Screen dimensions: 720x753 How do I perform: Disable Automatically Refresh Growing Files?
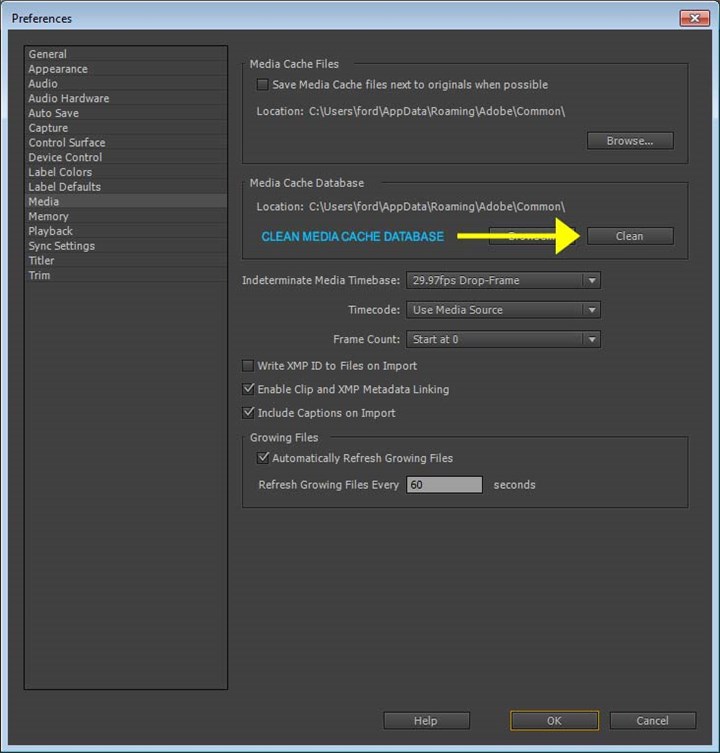tap(262, 458)
